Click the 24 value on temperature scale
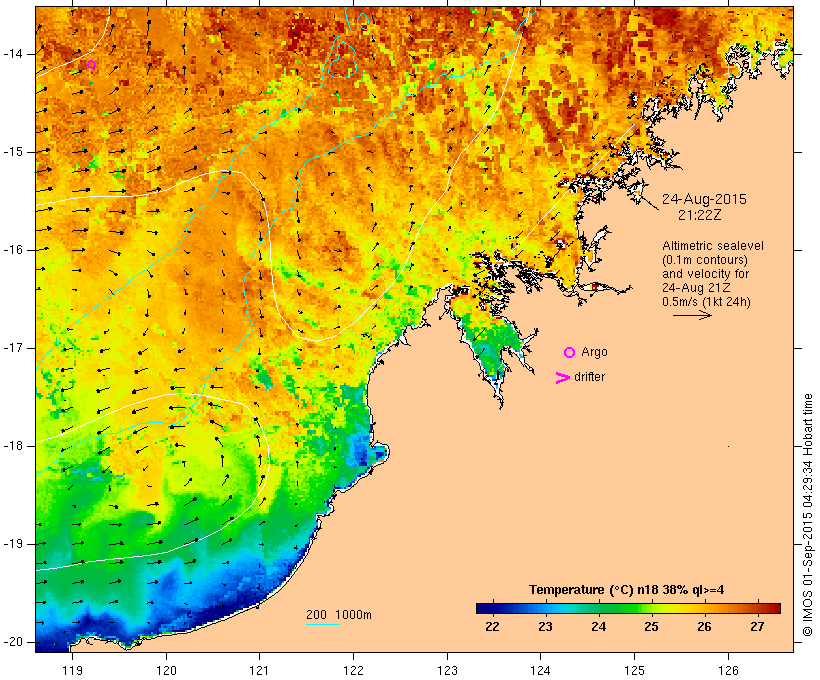 [598, 627]
